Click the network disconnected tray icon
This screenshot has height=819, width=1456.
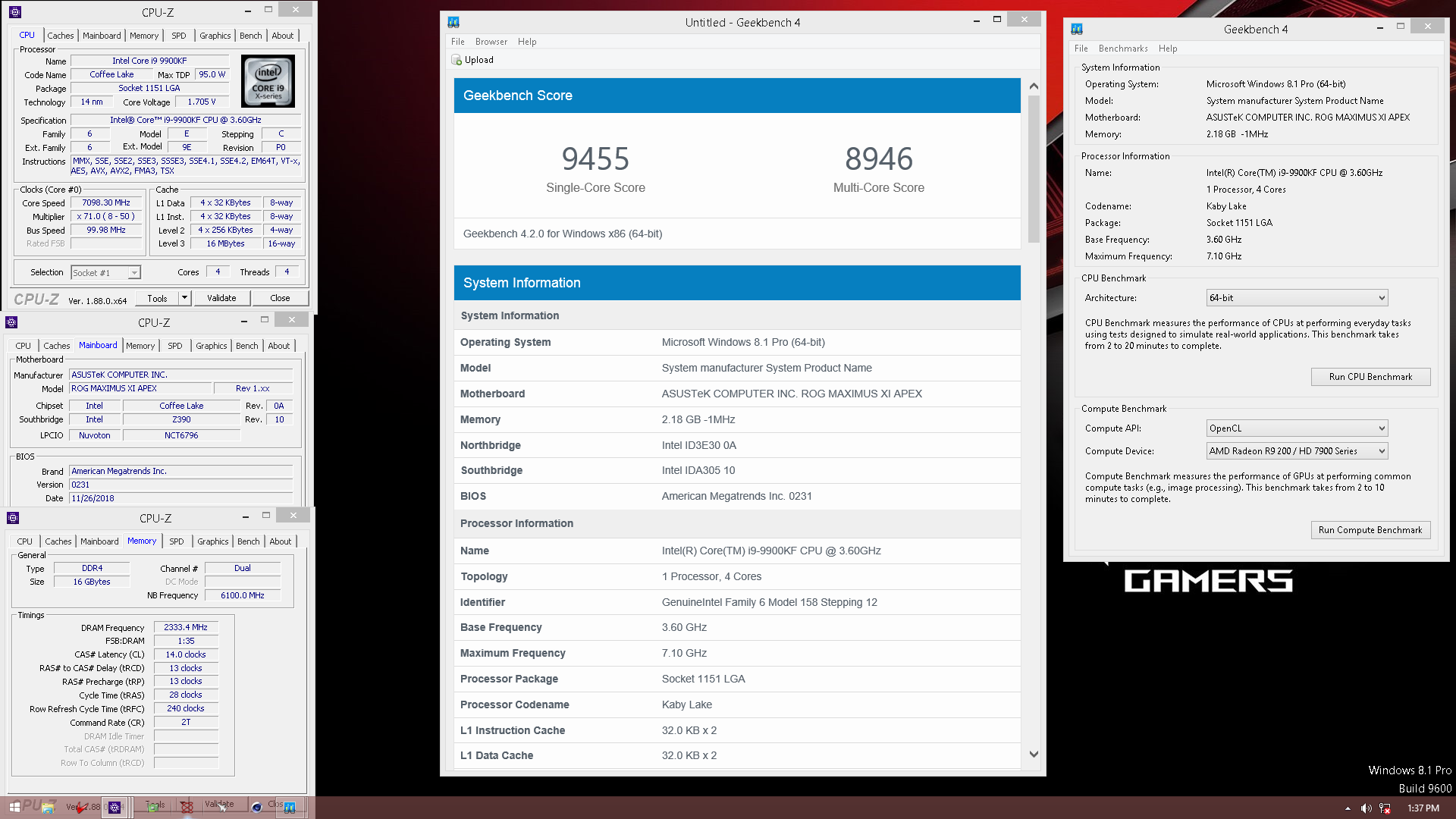[1385, 808]
